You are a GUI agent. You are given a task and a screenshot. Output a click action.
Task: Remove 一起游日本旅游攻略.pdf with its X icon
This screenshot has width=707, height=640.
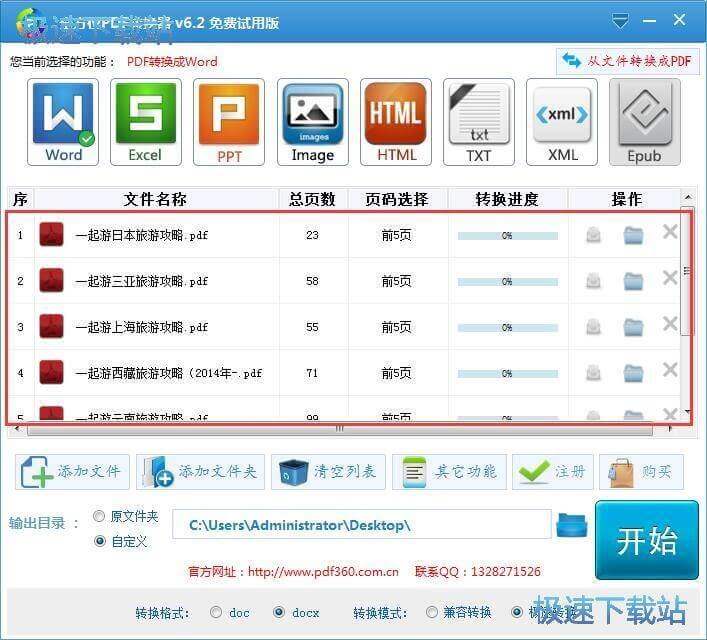click(x=670, y=232)
